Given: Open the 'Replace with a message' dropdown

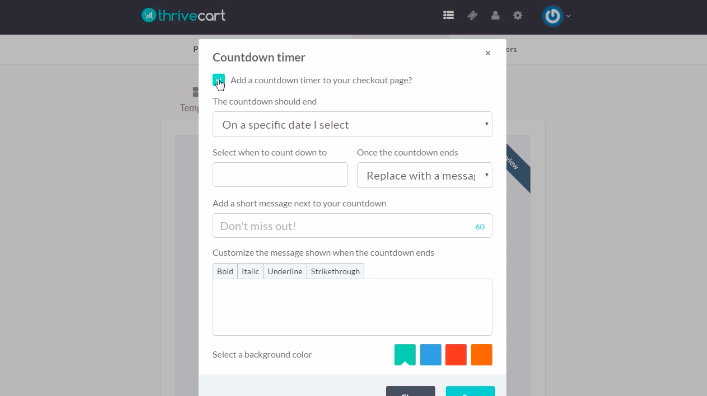Looking at the screenshot, I should [424, 175].
